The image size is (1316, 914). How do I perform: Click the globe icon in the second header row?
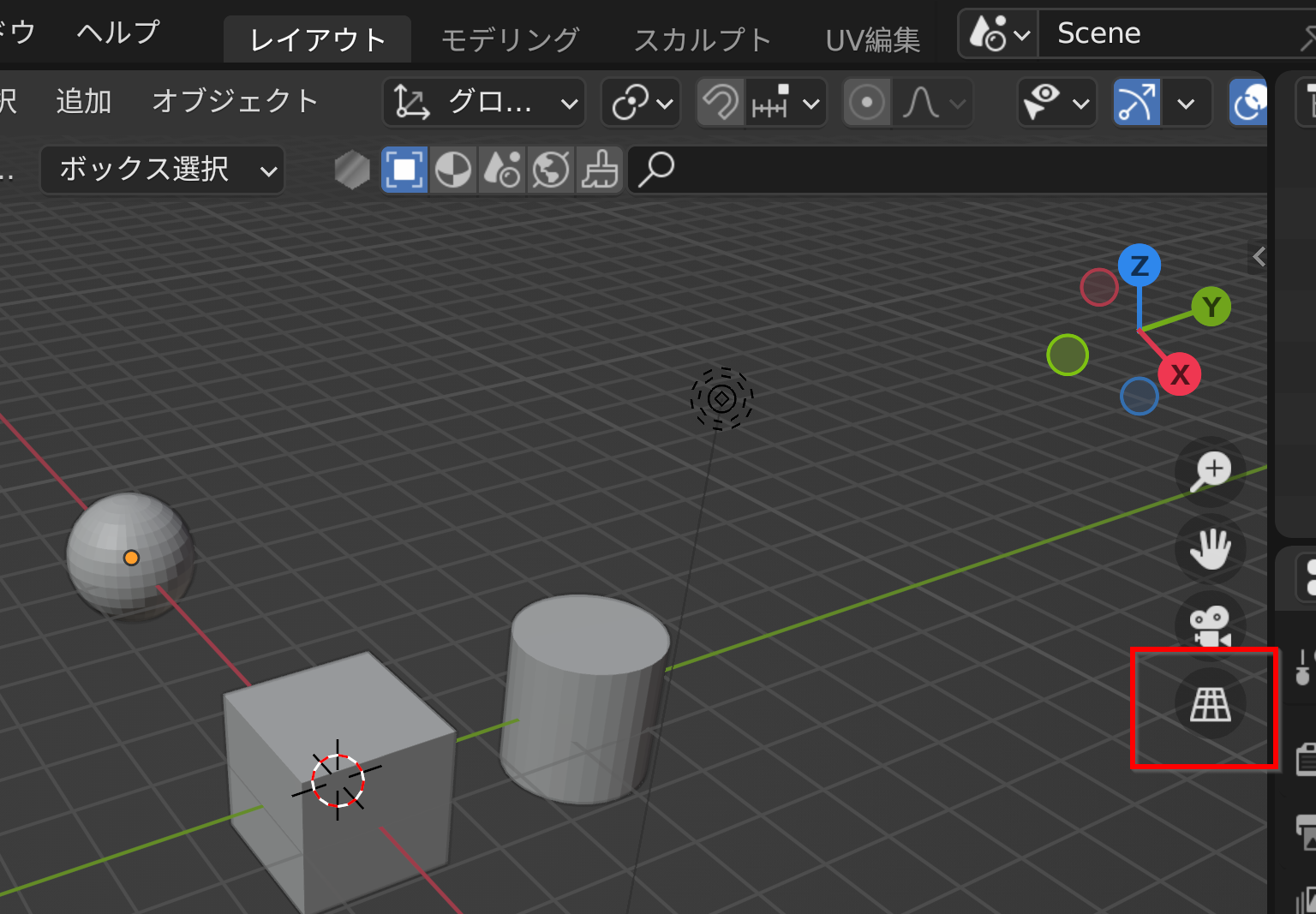click(x=551, y=170)
